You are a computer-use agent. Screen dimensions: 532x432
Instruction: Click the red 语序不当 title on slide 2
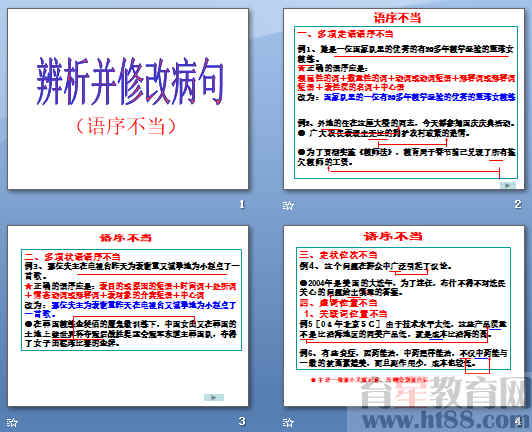coord(397,18)
